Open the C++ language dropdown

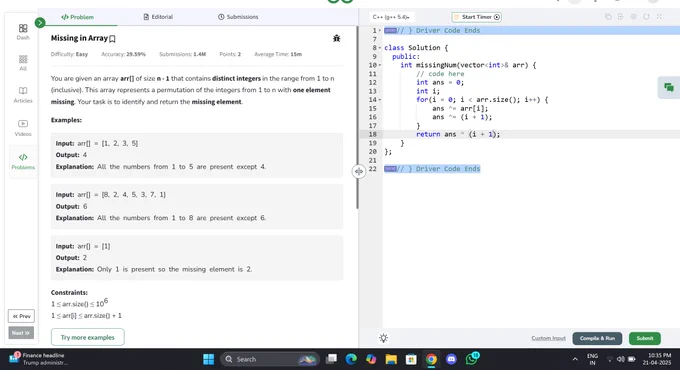pyautogui.click(x=391, y=17)
